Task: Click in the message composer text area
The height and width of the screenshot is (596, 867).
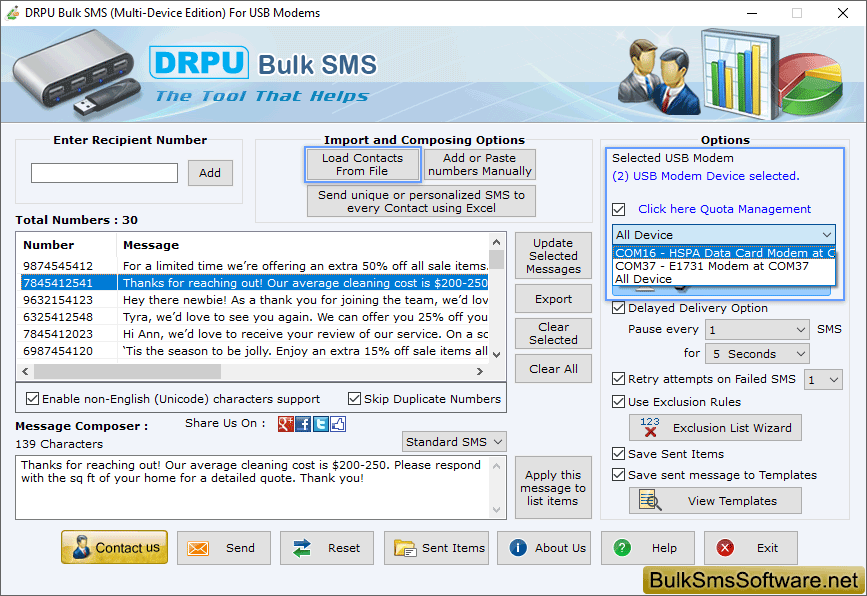Action: coord(253,487)
